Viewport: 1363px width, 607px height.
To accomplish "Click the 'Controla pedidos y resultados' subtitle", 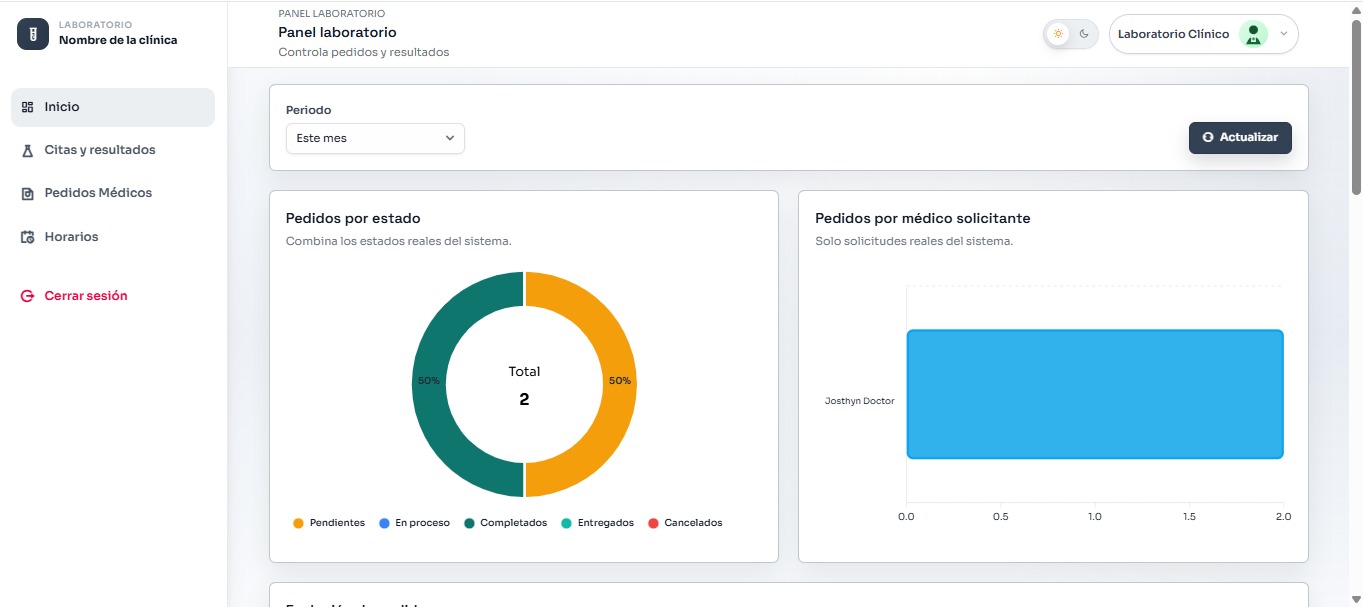I will pyautogui.click(x=364, y=52).
